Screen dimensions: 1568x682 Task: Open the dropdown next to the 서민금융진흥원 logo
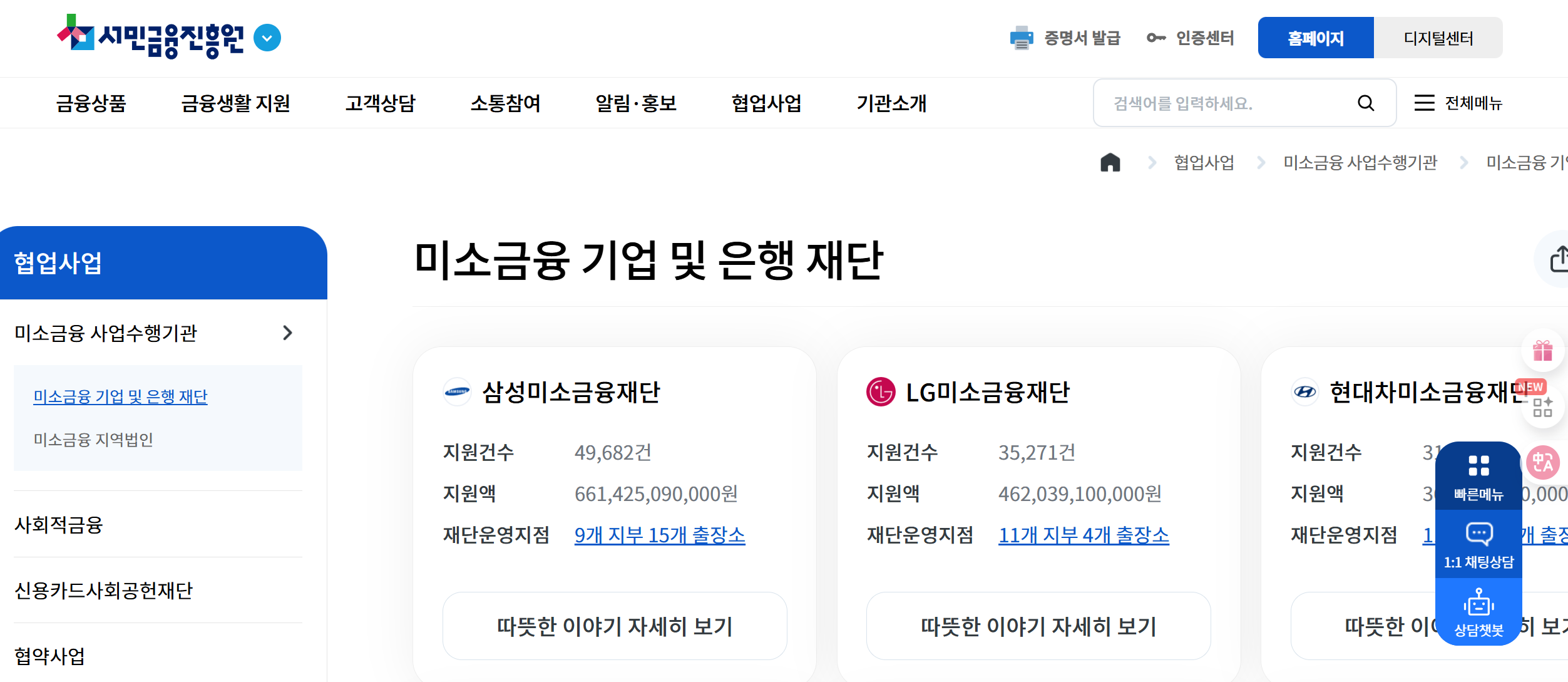click(x=268, y=38)
